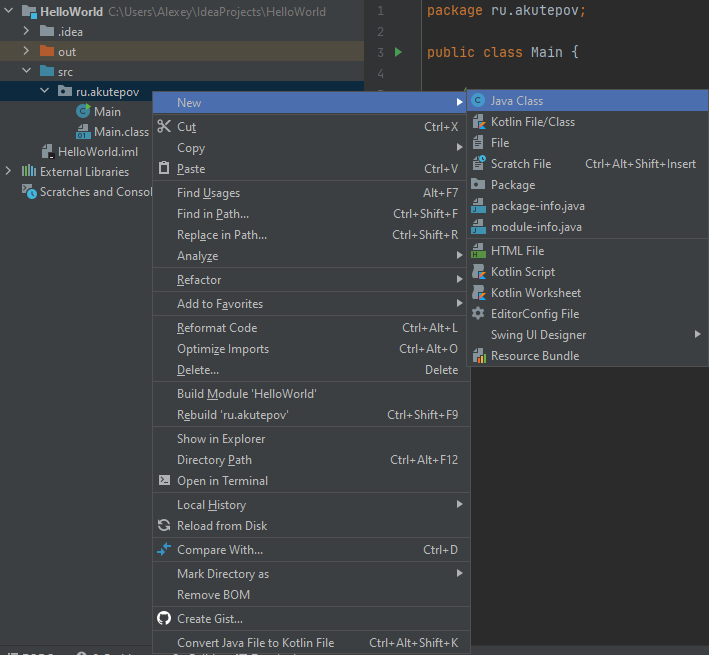Click the Reload from Disk icon
The width and height of the screenshot is (709, 655).
[164, 525]
